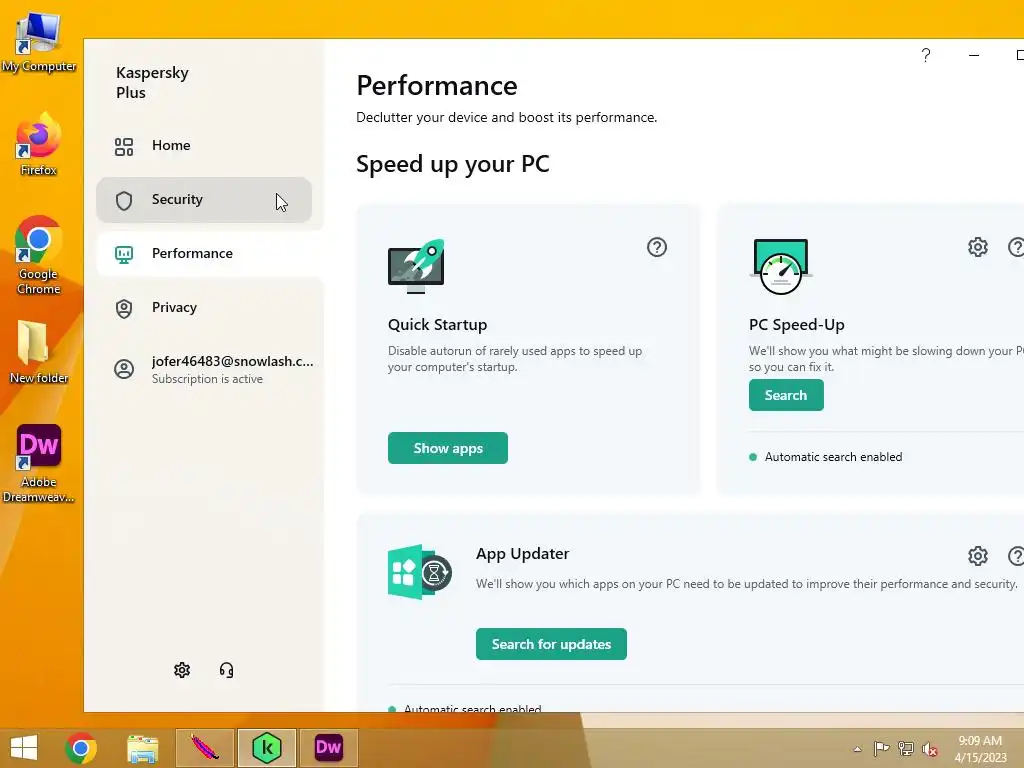Click the PC Speed-Up heading

point(797,325)
